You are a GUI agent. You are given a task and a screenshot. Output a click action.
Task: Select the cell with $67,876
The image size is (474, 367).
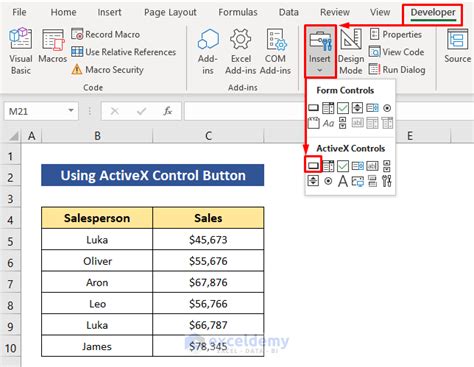208,282
